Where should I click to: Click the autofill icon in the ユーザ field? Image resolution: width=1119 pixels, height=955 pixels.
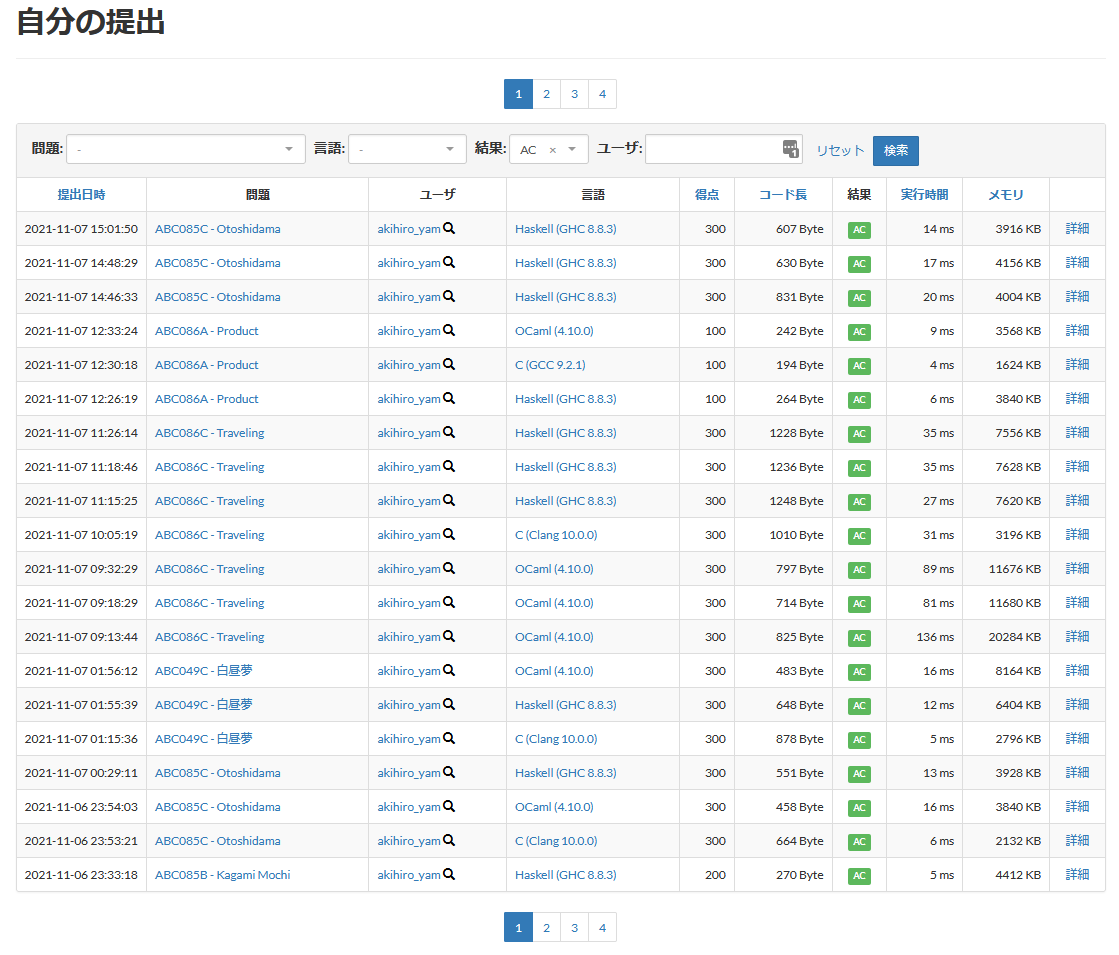(791, 149)
